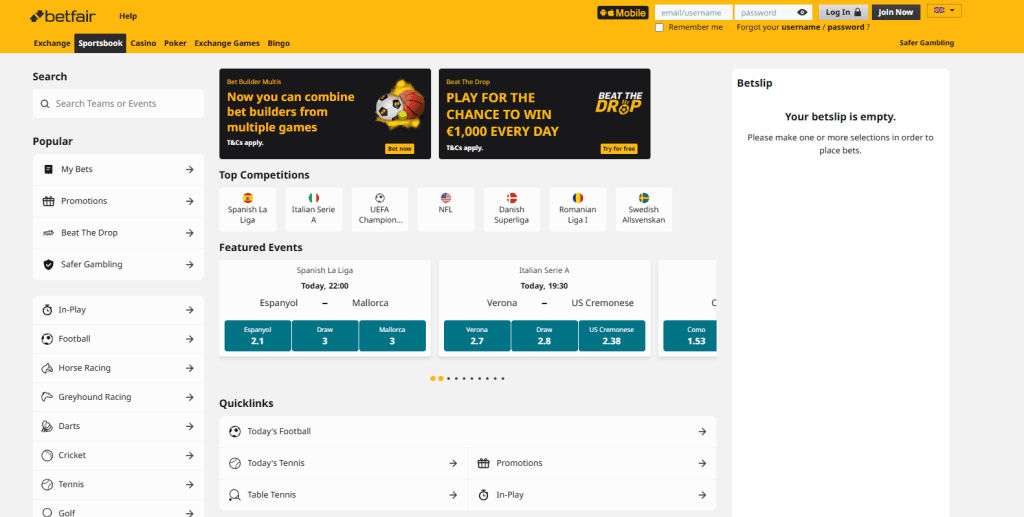Open the language flag dropdown
The width and height of the screenshot is (1024, 517).
[944, 11]
